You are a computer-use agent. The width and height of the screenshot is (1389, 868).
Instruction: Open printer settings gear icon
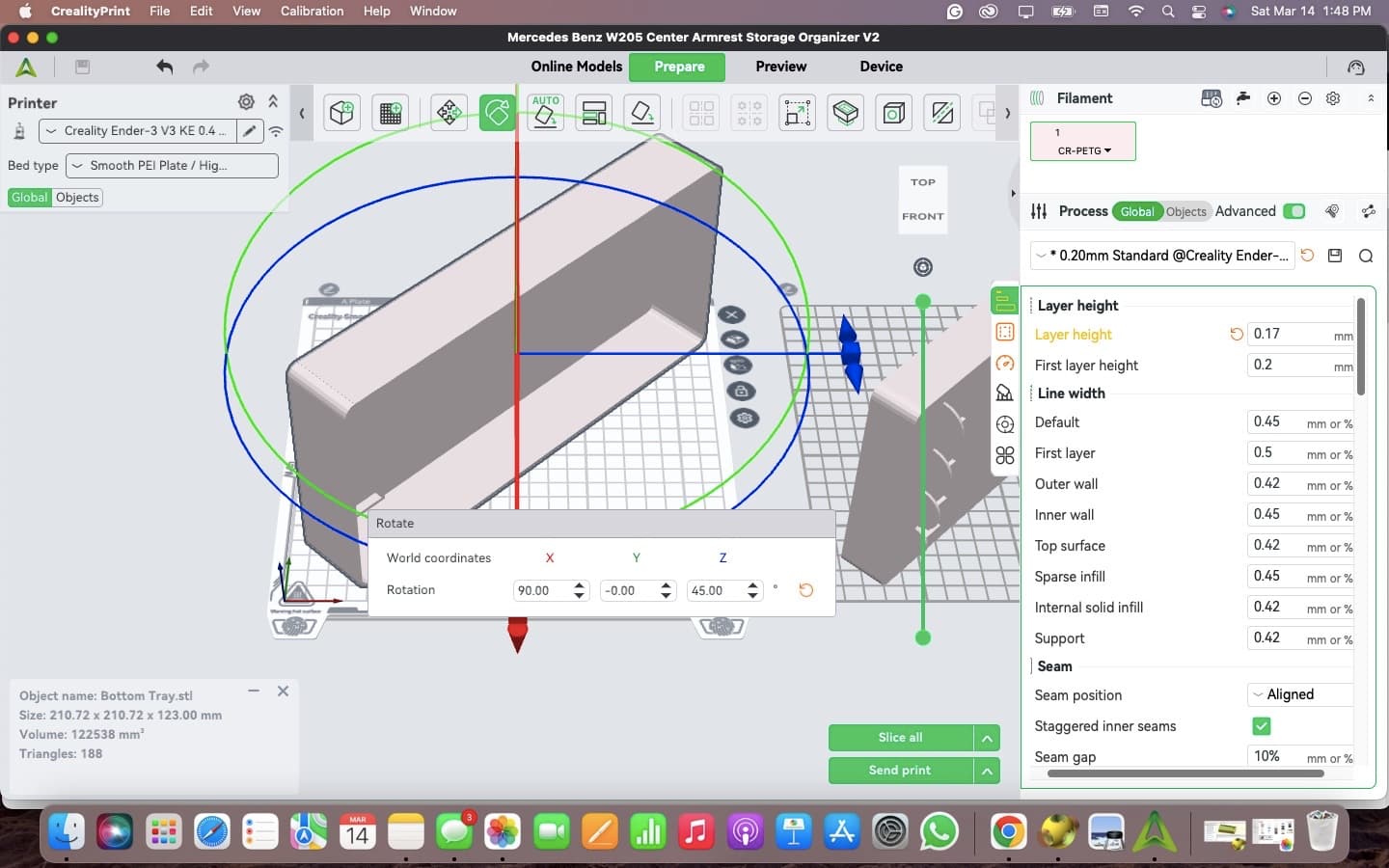pos(246,102)
